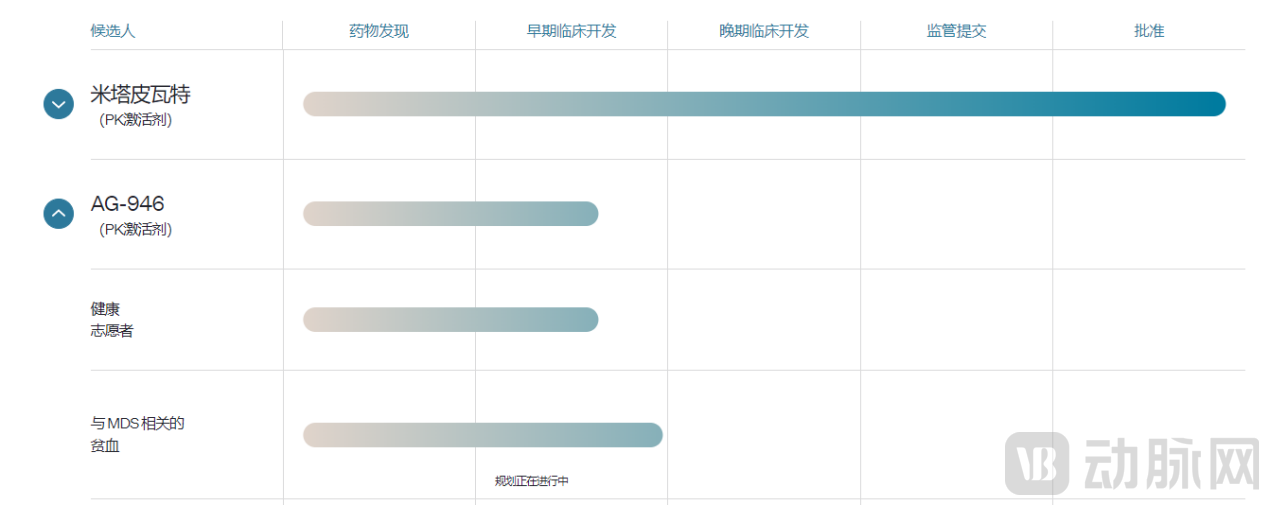Choose the 监管提交 column header
1269x505 pixels.
click(x=956, y=31)
